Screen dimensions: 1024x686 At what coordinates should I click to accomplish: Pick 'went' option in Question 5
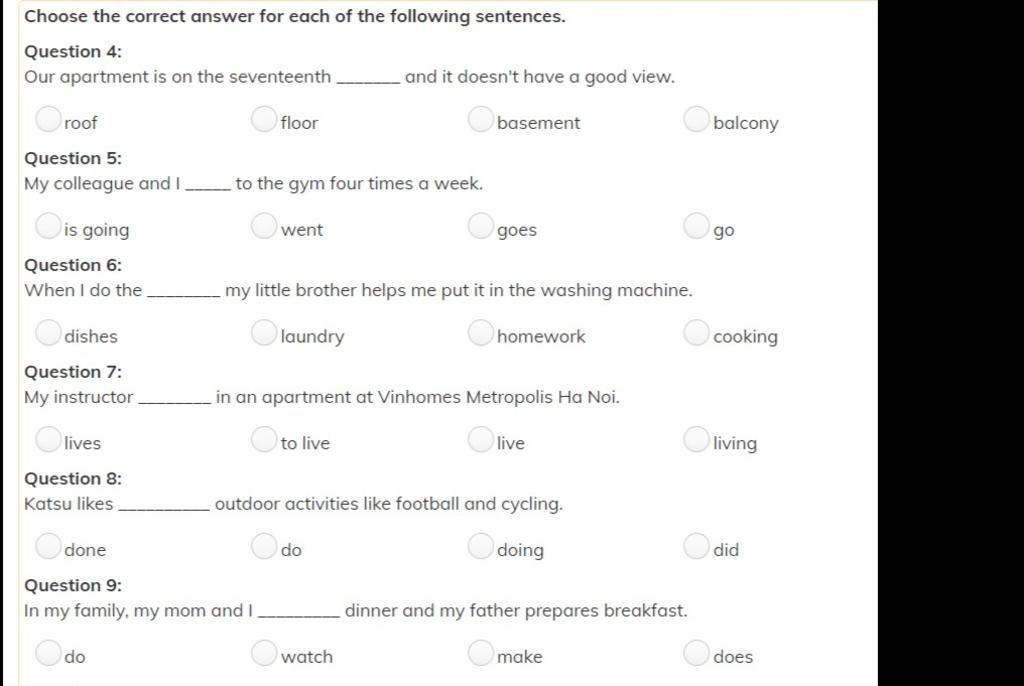coord(264,225)
